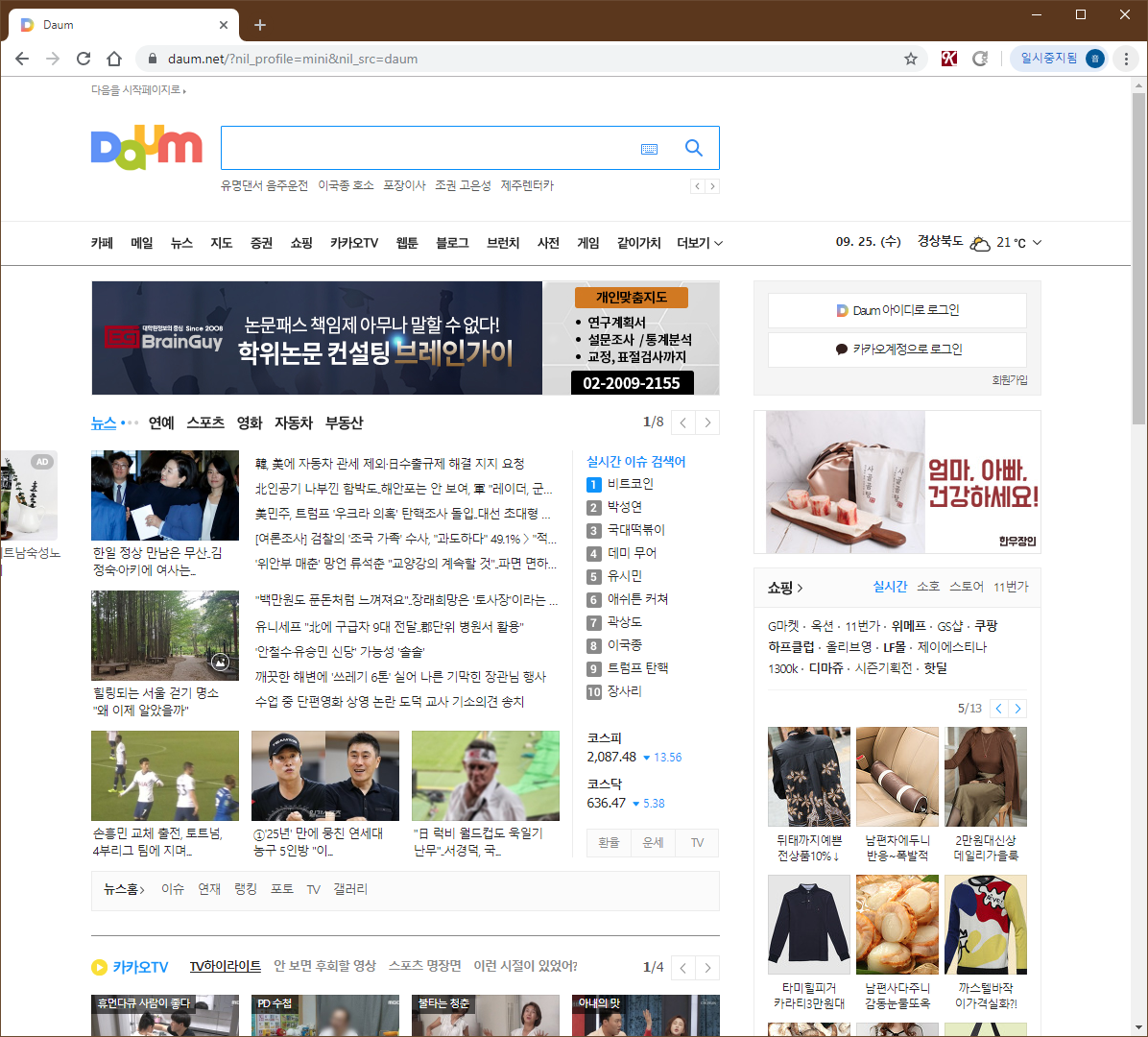Open Chrome three-dot menu

click(1126, 59)
